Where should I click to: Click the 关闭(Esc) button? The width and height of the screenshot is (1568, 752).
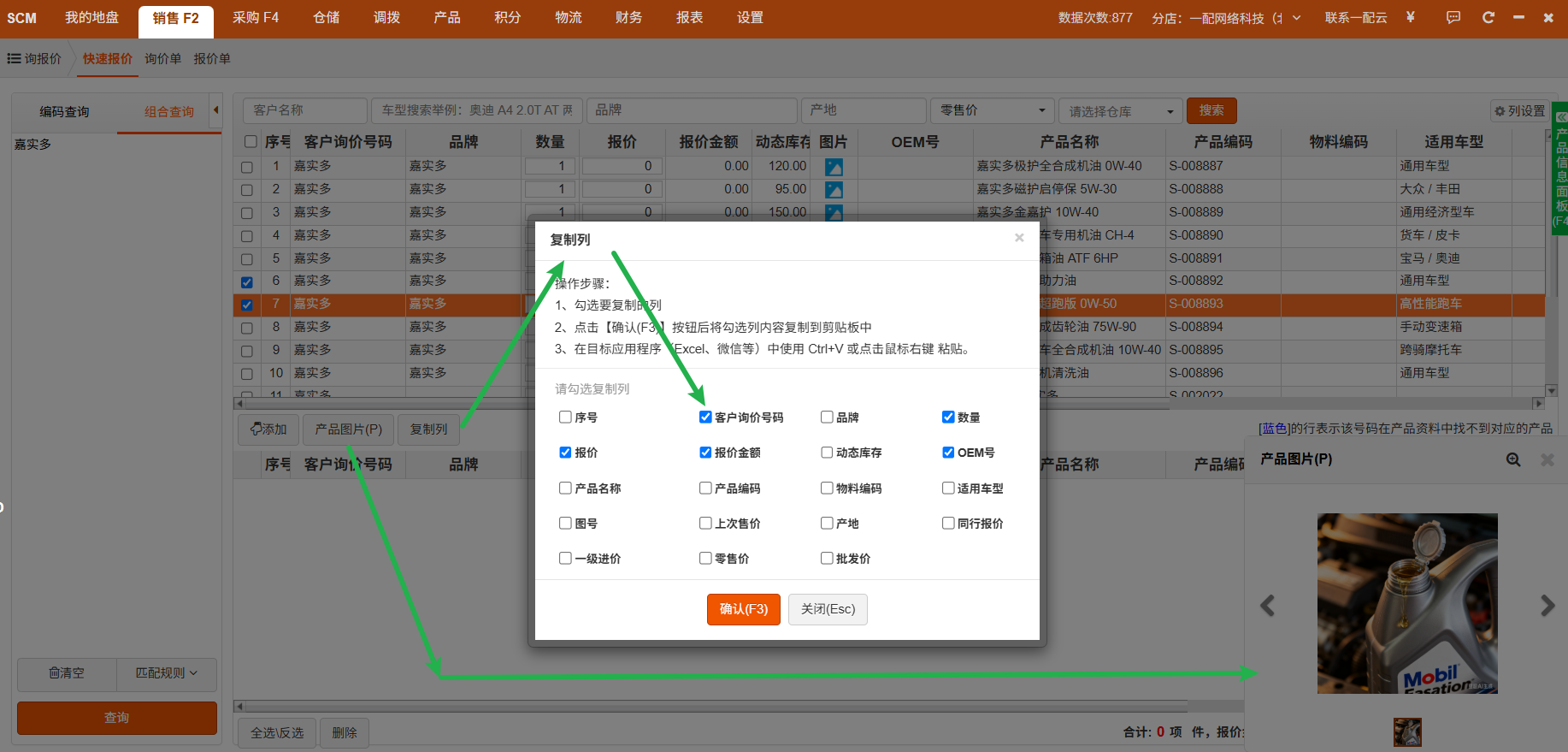pos(828,609)
